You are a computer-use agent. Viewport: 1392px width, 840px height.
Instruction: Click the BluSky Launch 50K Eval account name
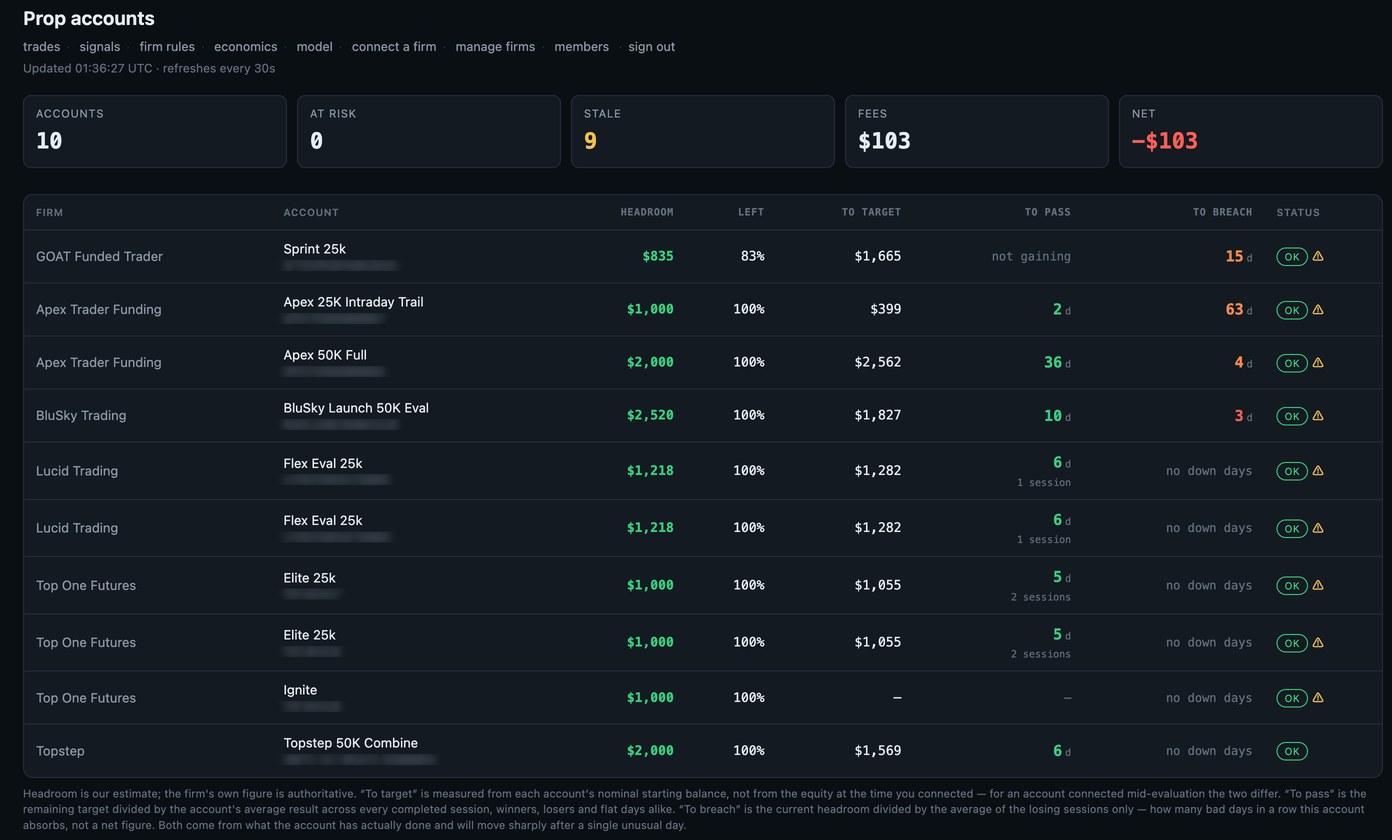[x=356, y=408]
